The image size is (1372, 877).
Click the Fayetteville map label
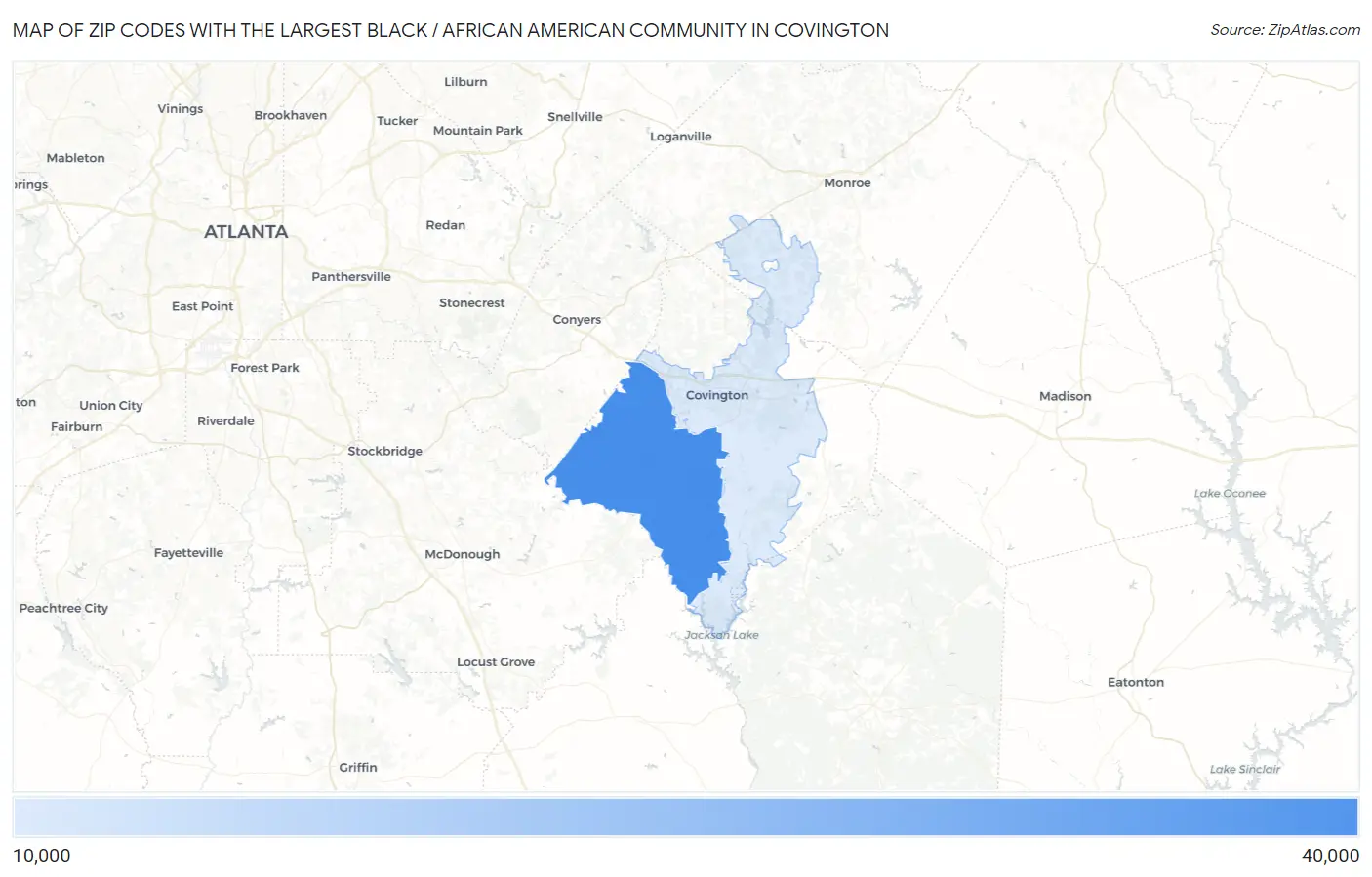click(188, 553)
